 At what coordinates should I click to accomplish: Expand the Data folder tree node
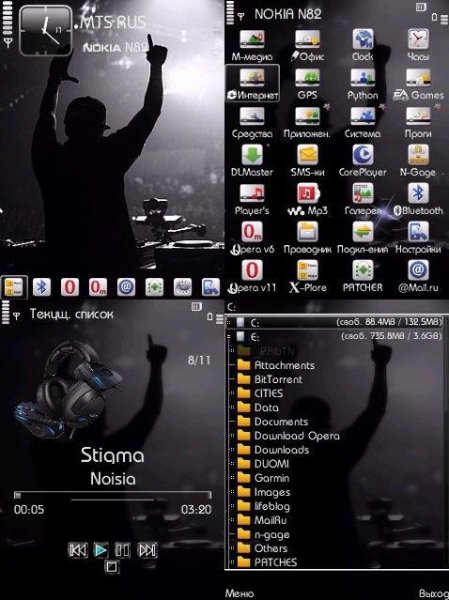[232, 408]
